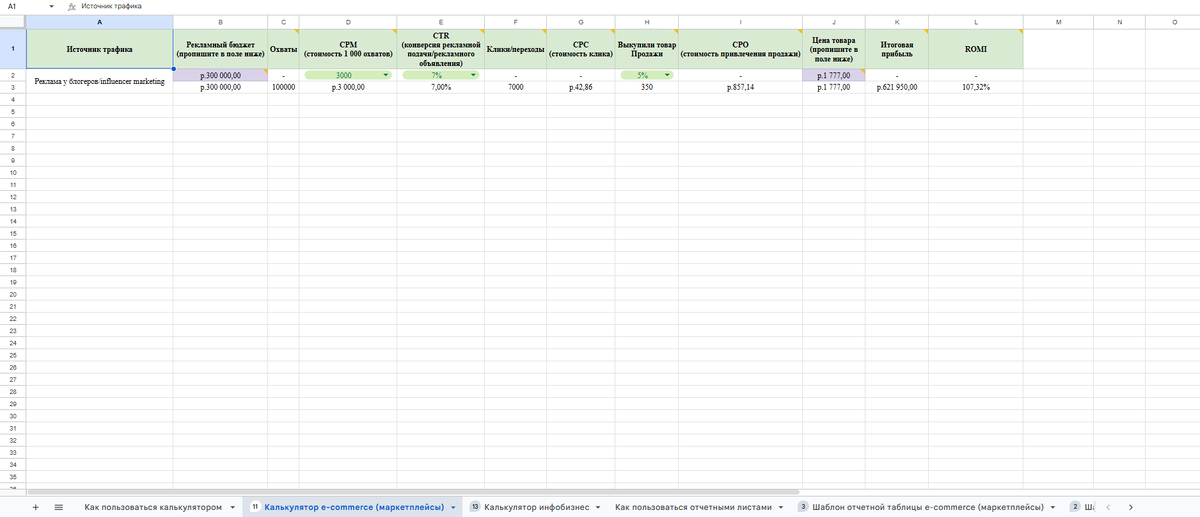Select the ROMI value cell 107,32%
Screen dimensions: 1200x517
tap(976, 87)
